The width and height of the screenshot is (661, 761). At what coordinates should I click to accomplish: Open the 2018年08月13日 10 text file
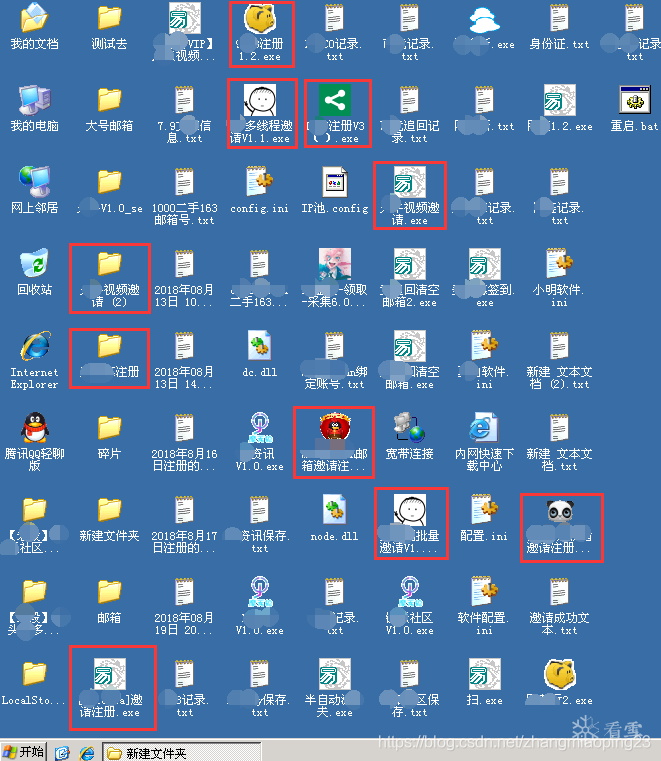click(184, 279)
